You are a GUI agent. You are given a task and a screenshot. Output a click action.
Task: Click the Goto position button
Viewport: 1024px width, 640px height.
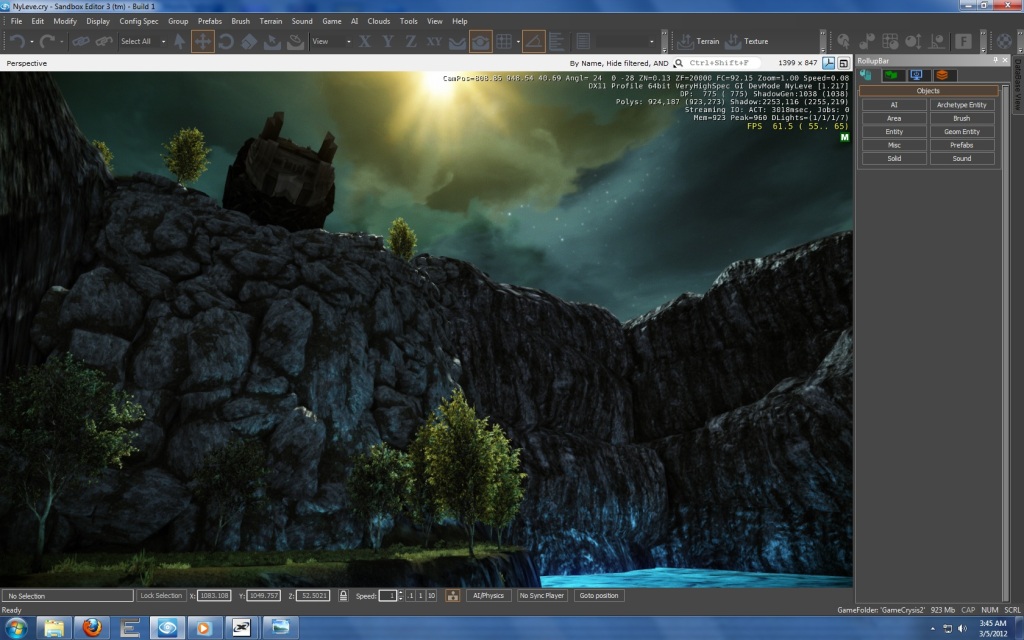[x=599, y=595]
